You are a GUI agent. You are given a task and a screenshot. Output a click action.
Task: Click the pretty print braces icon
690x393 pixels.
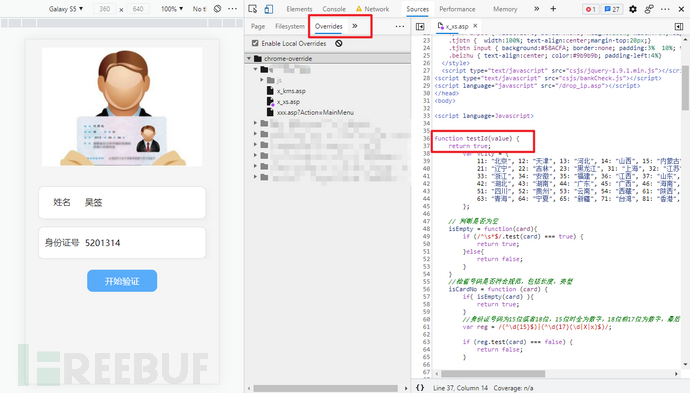[x=420, y=388]
